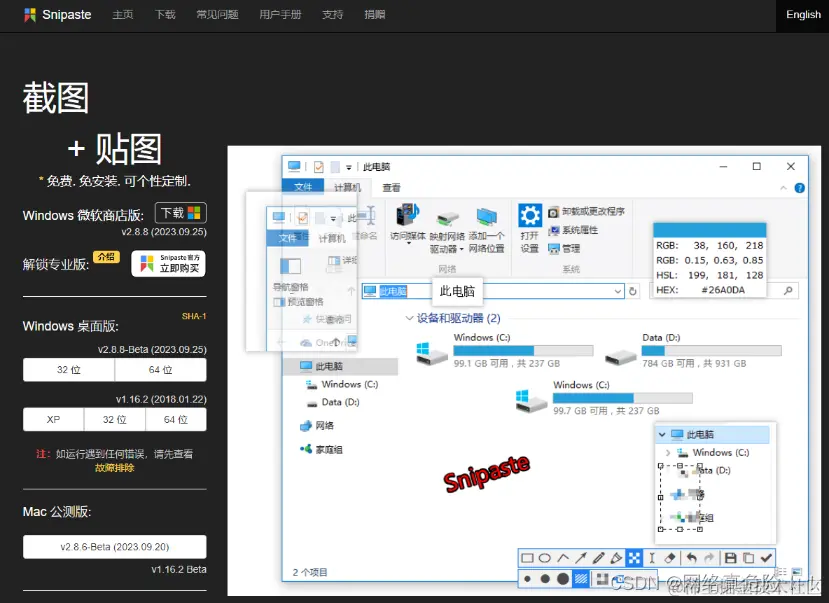This screenshot has height=603, width=829.
Task: Click the map network drive icon
Action: tap(447, 218)
